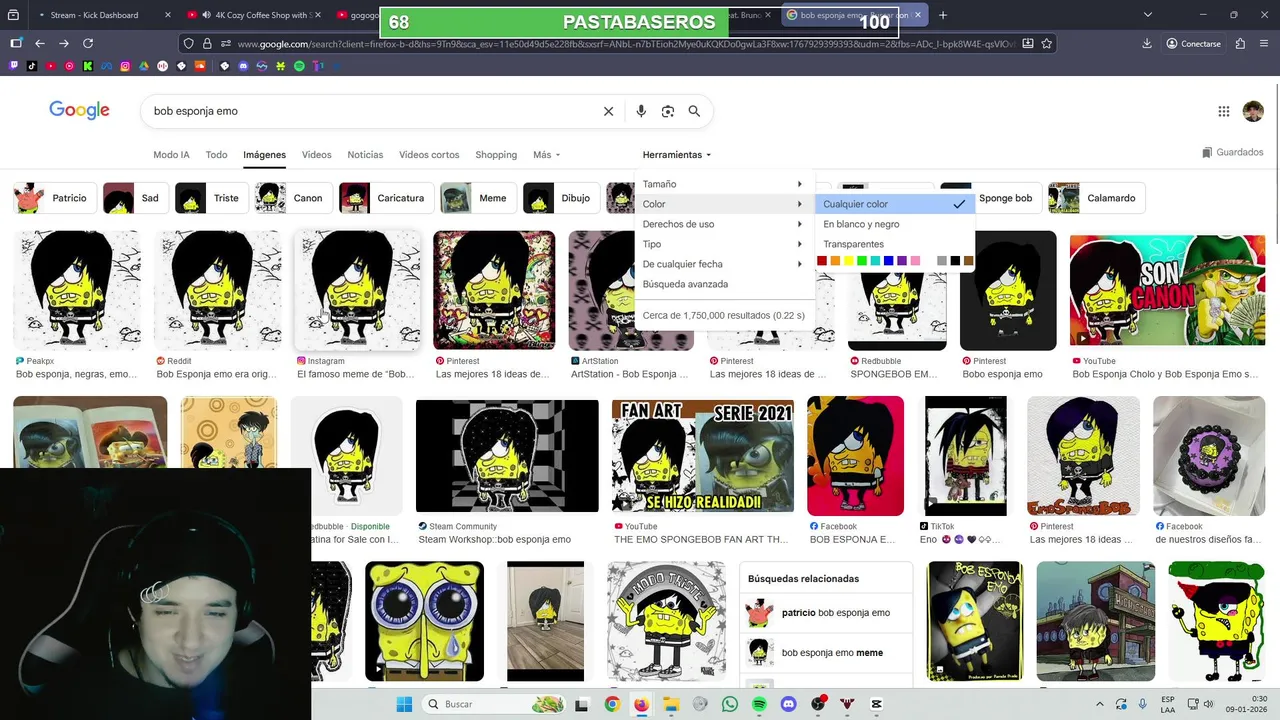Open the Windows Start menu
1280x720 pixels.
click(x=404, y=704)
